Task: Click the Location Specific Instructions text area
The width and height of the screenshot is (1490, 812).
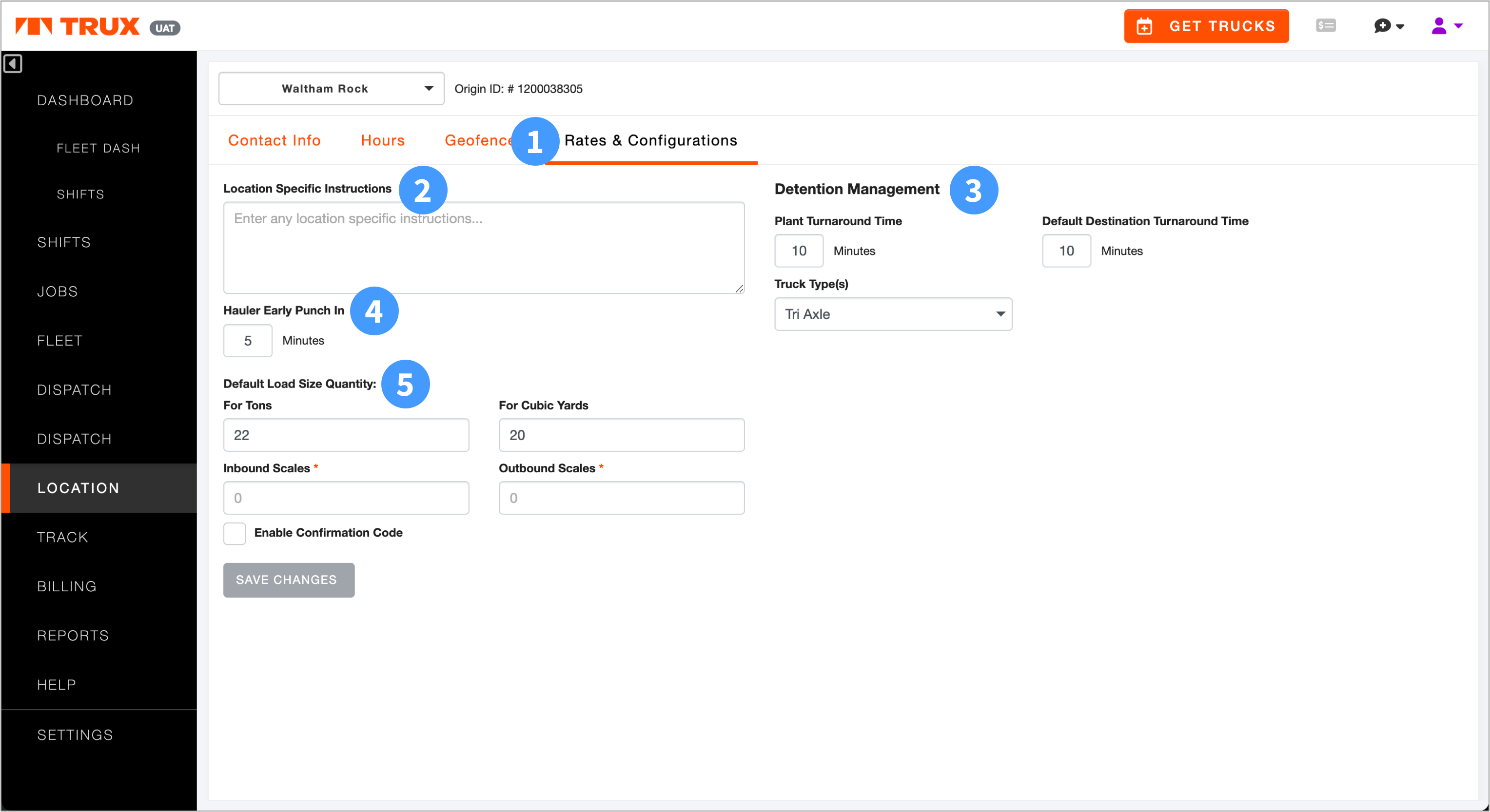Action: coord(484,248)
